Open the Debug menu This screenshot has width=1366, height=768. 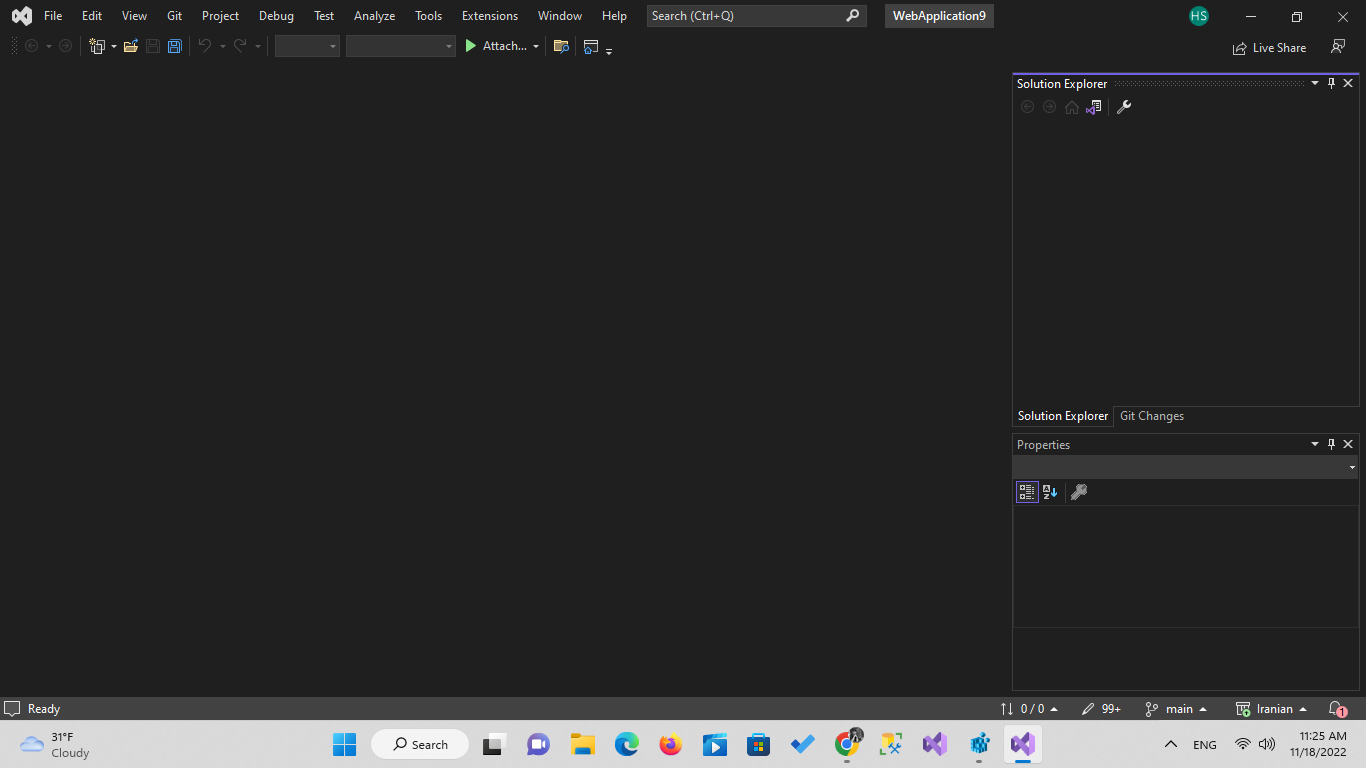[x=276, y=16]
